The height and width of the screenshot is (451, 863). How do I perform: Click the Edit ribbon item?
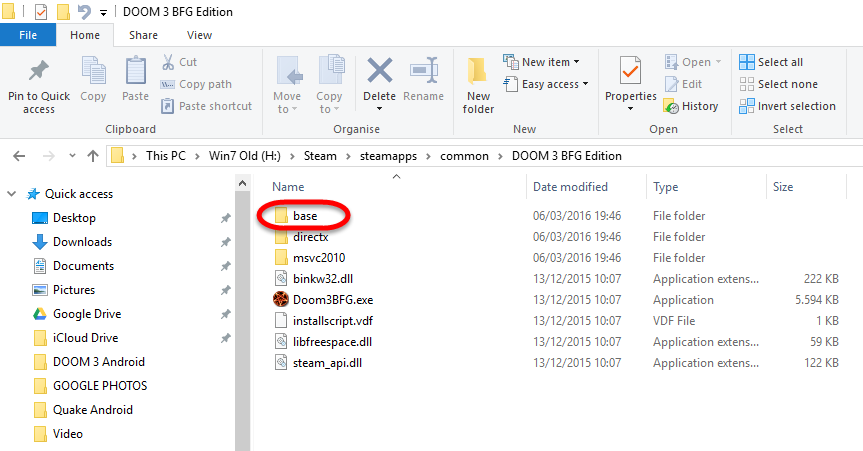click(684, 84)
